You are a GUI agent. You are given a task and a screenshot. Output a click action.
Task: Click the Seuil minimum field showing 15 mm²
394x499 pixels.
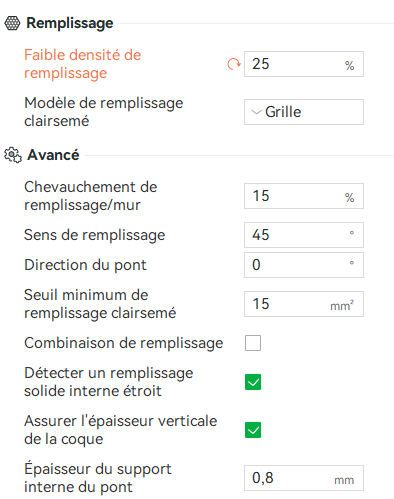304,304
